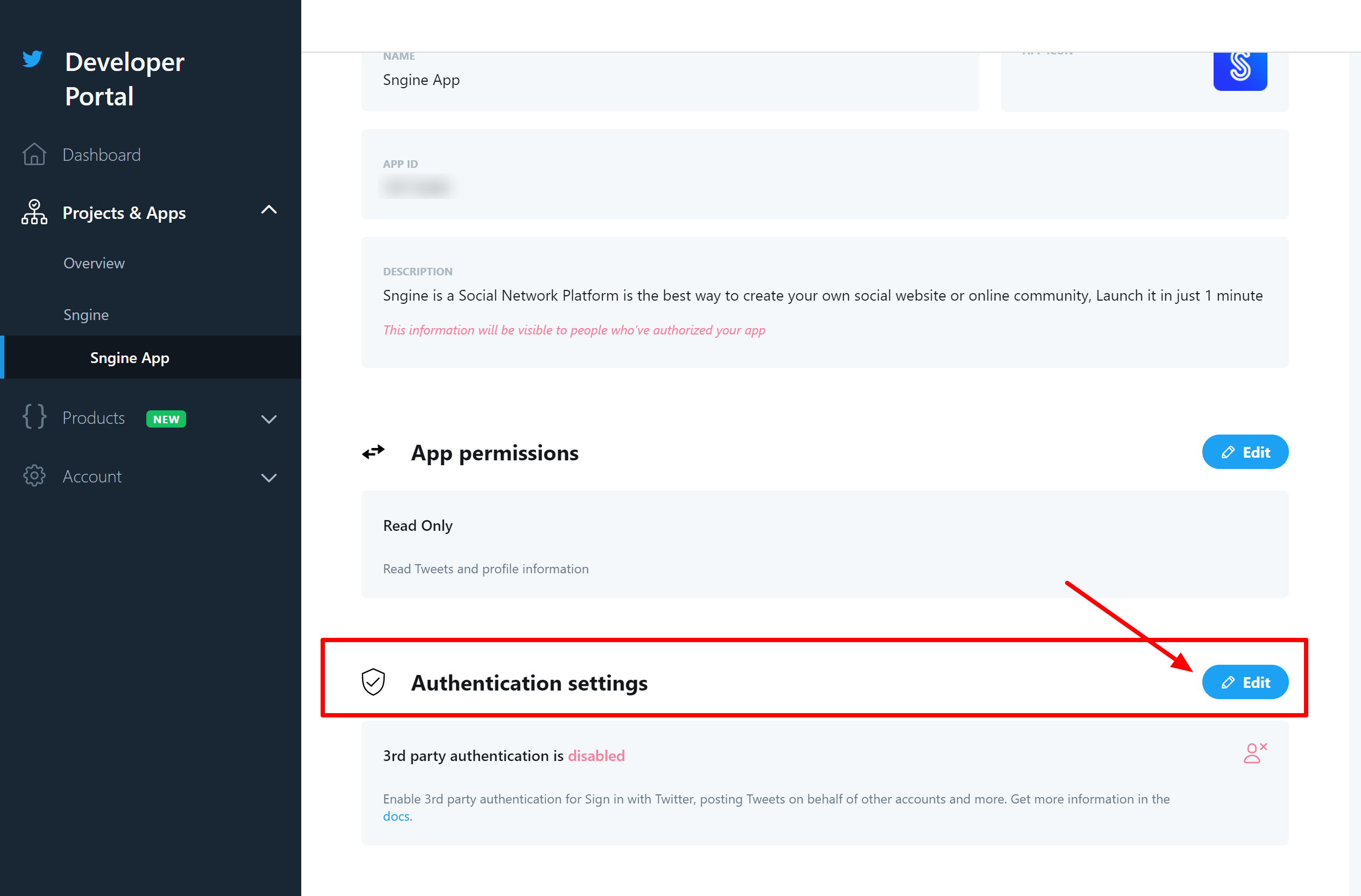The width and height of the screenshot is (1361, 896).
Task: Click the App permissions arrows icon
Action: pyautogui.click(x=373, y=452)
